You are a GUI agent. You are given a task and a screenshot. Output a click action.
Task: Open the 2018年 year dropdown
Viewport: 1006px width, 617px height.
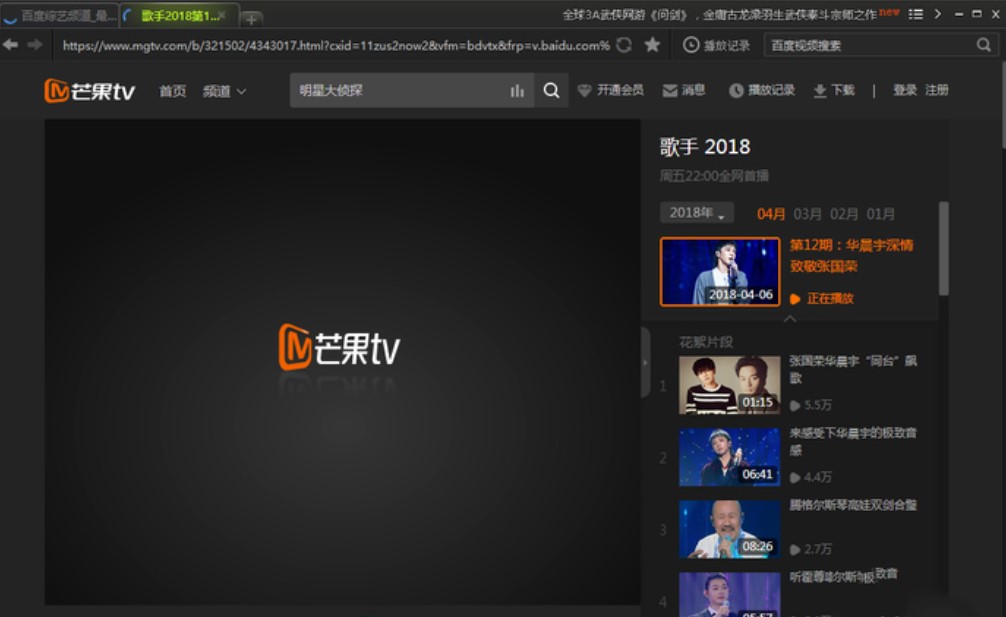pyautogui.click(x=697, y=213)
